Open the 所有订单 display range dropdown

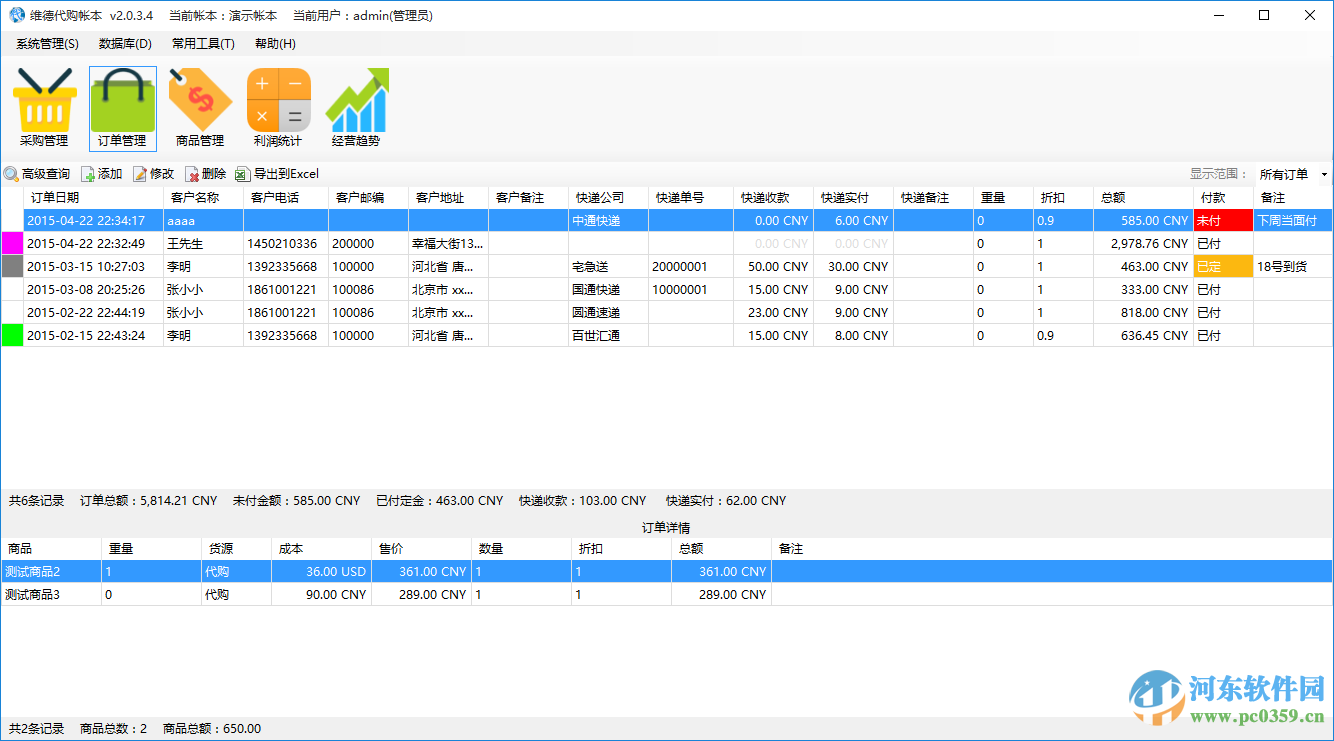pyautogui.click(x=1292, y=173)
